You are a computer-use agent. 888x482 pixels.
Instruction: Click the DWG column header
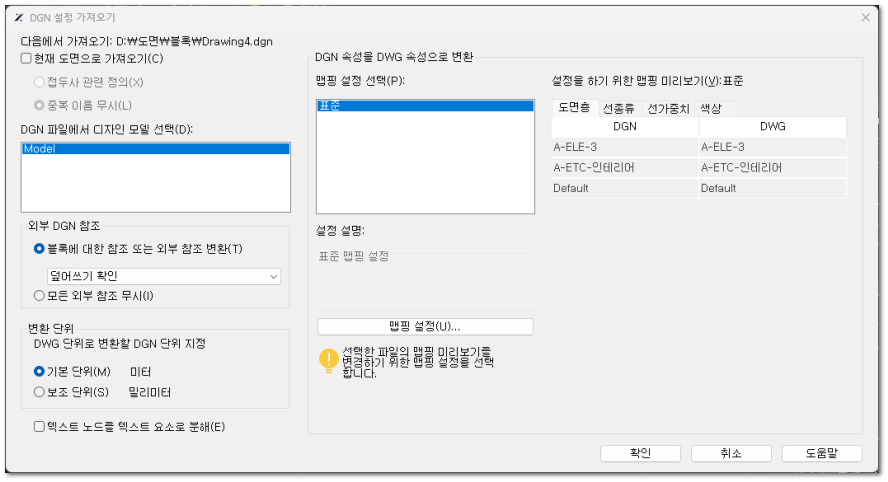(x=772, y=126)
